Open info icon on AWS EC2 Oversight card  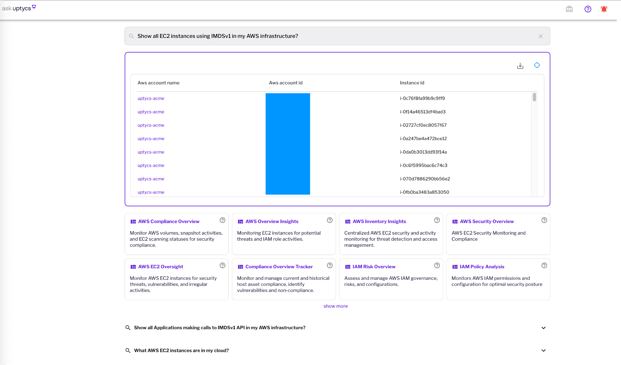[222, 266]
